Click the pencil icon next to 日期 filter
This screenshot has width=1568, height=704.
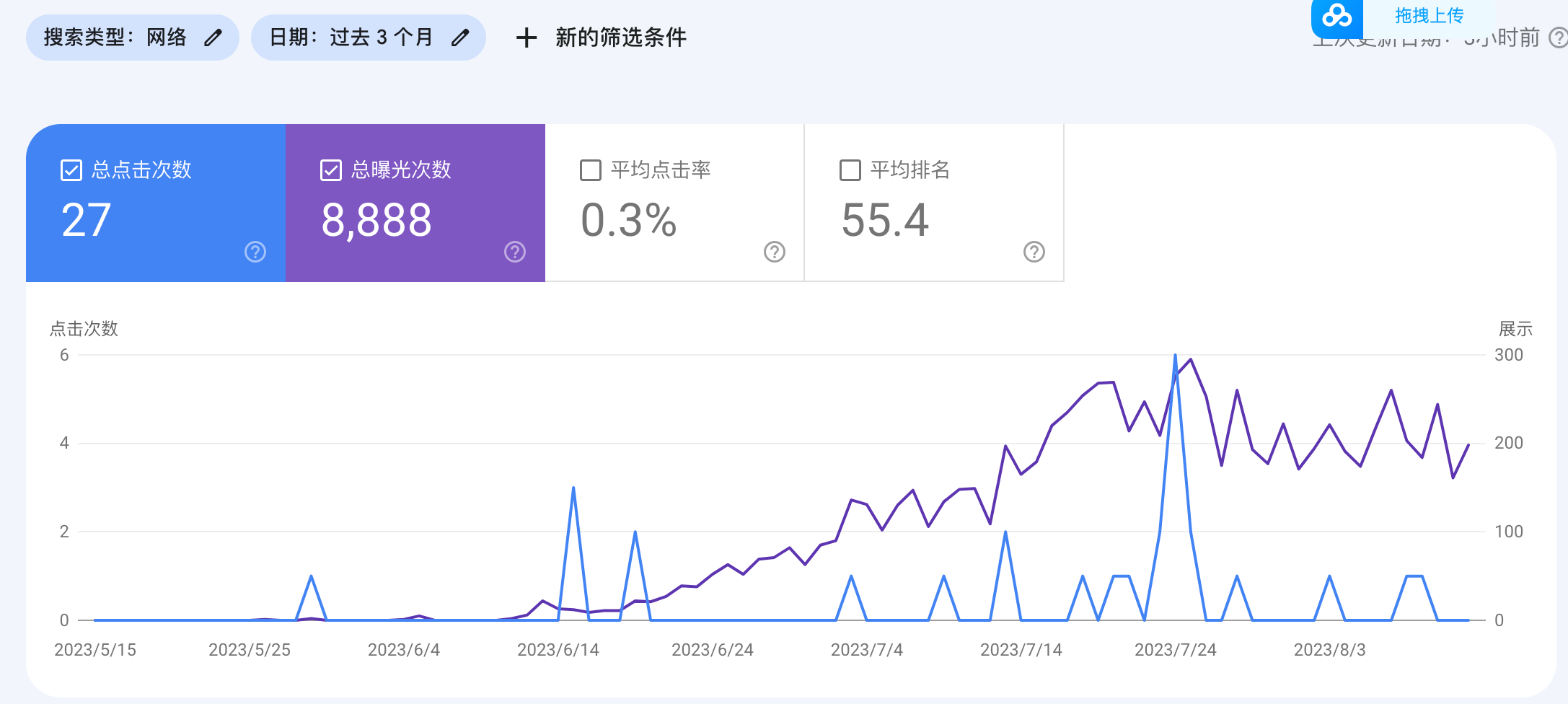(460, 37)
